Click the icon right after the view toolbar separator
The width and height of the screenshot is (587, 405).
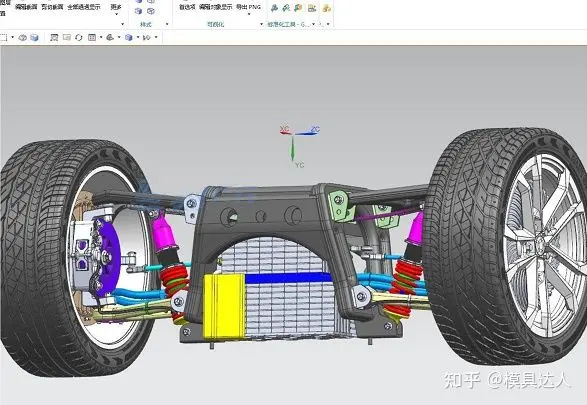point(54,37)
